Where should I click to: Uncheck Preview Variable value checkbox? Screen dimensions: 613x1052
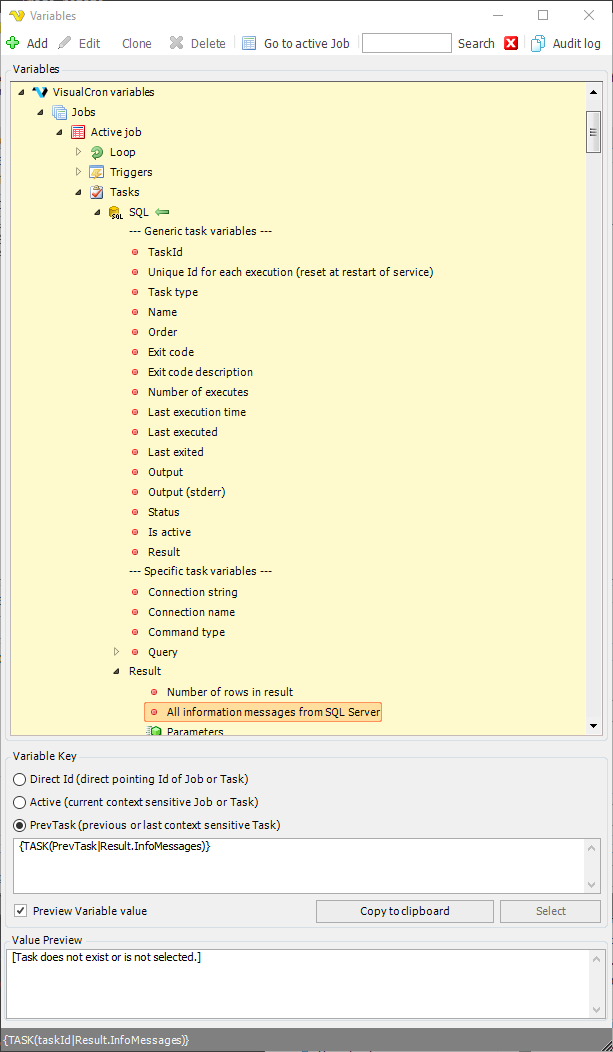tap(20, 911)
